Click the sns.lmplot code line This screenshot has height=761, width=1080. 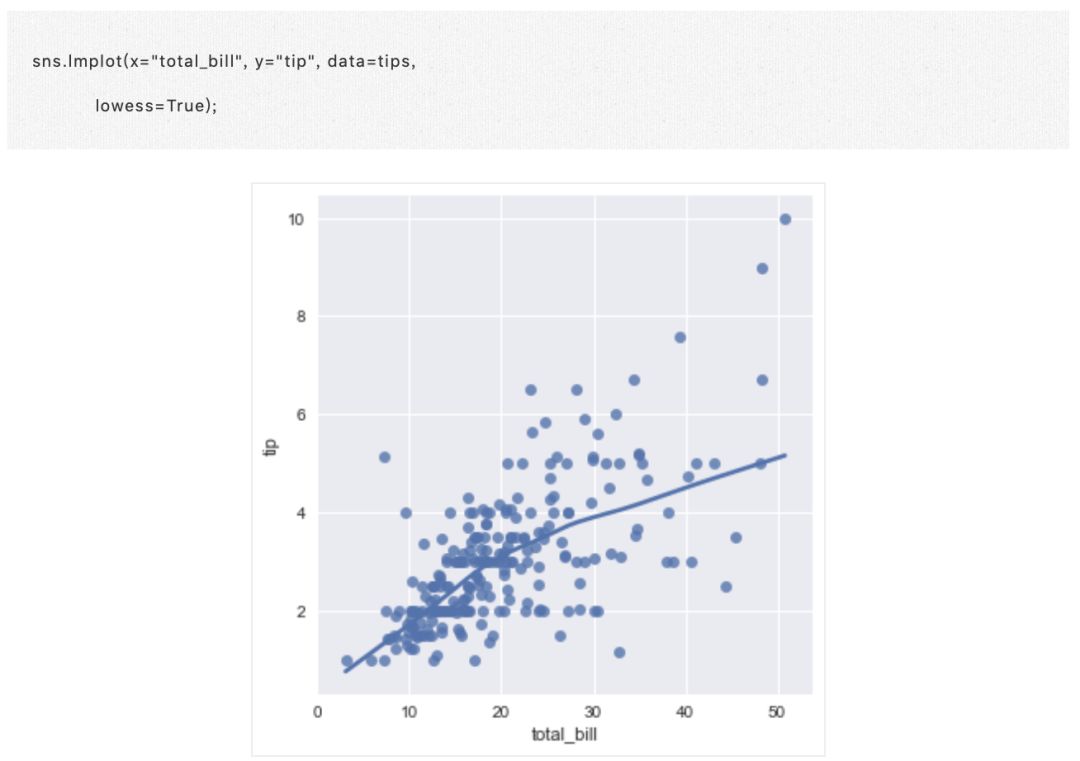(x=223, y=62)
